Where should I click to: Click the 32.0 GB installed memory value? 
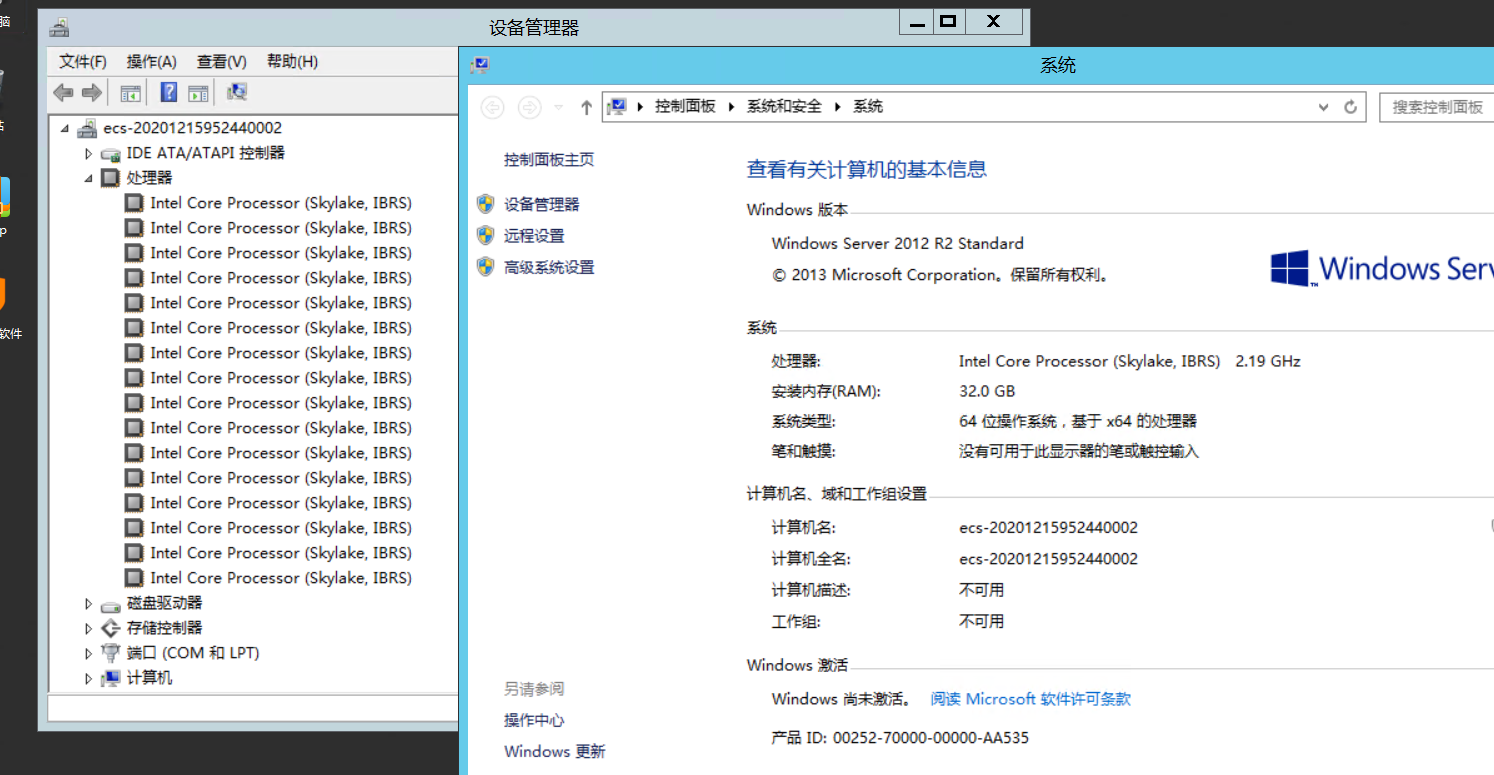987,391
